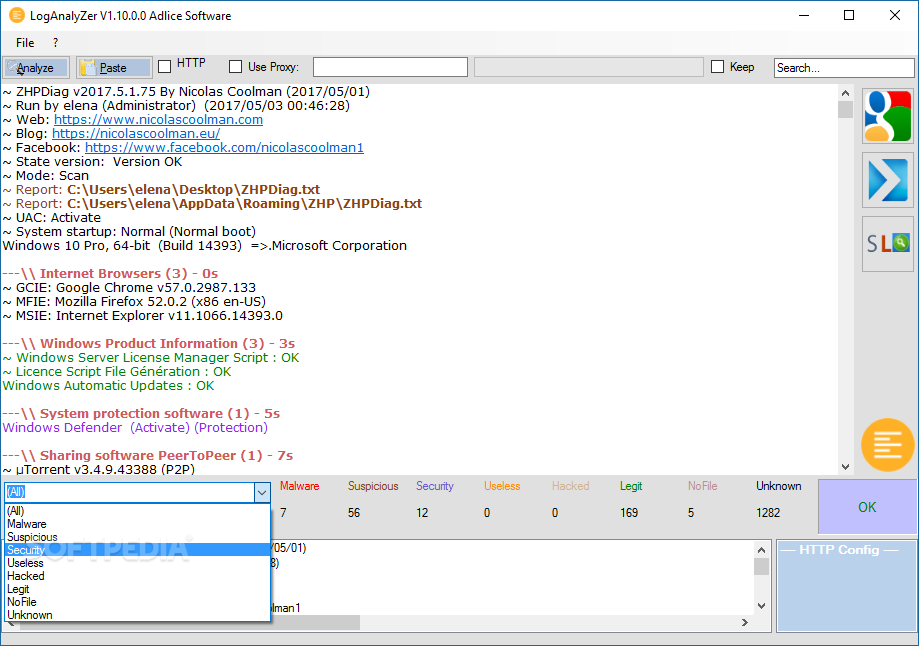Click the LogAnalyZer title bar app icon
Image resolution: width=919 pixels, height=646 pixels.
(x=17, y=15)
